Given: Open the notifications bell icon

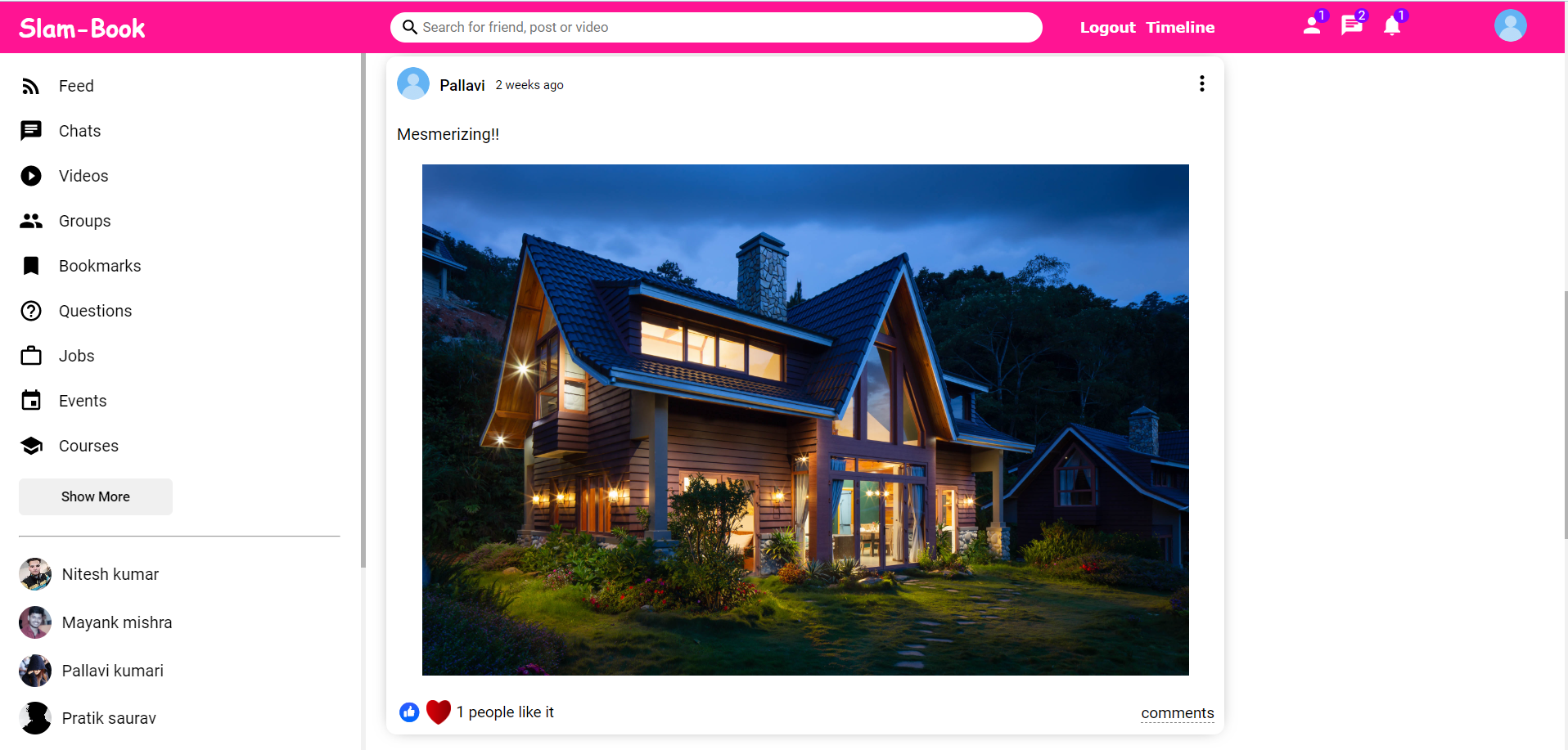Looking at the screenshot, I should (x=1392, y=26).
